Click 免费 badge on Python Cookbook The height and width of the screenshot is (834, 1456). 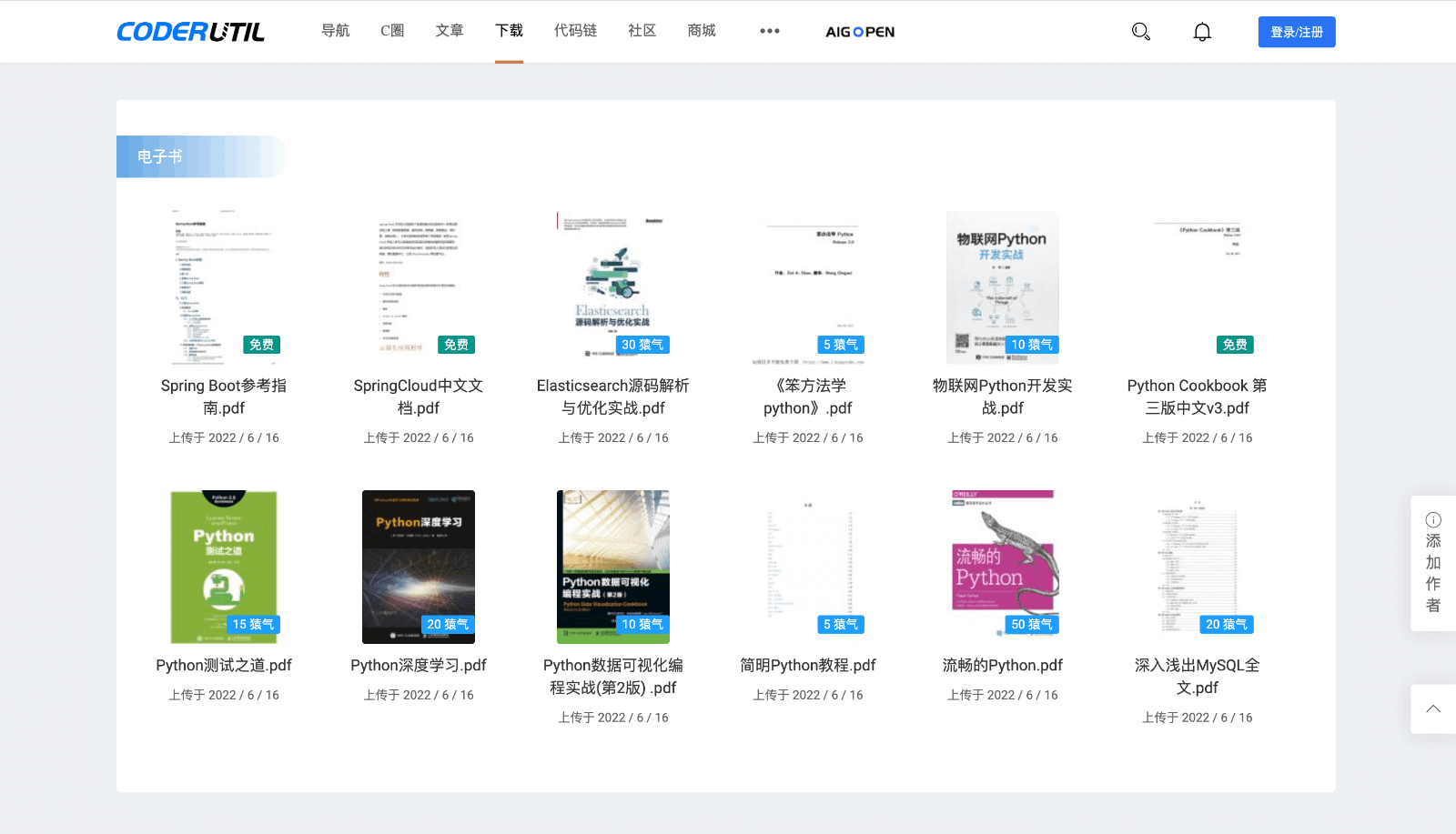tap(1235, 345)
